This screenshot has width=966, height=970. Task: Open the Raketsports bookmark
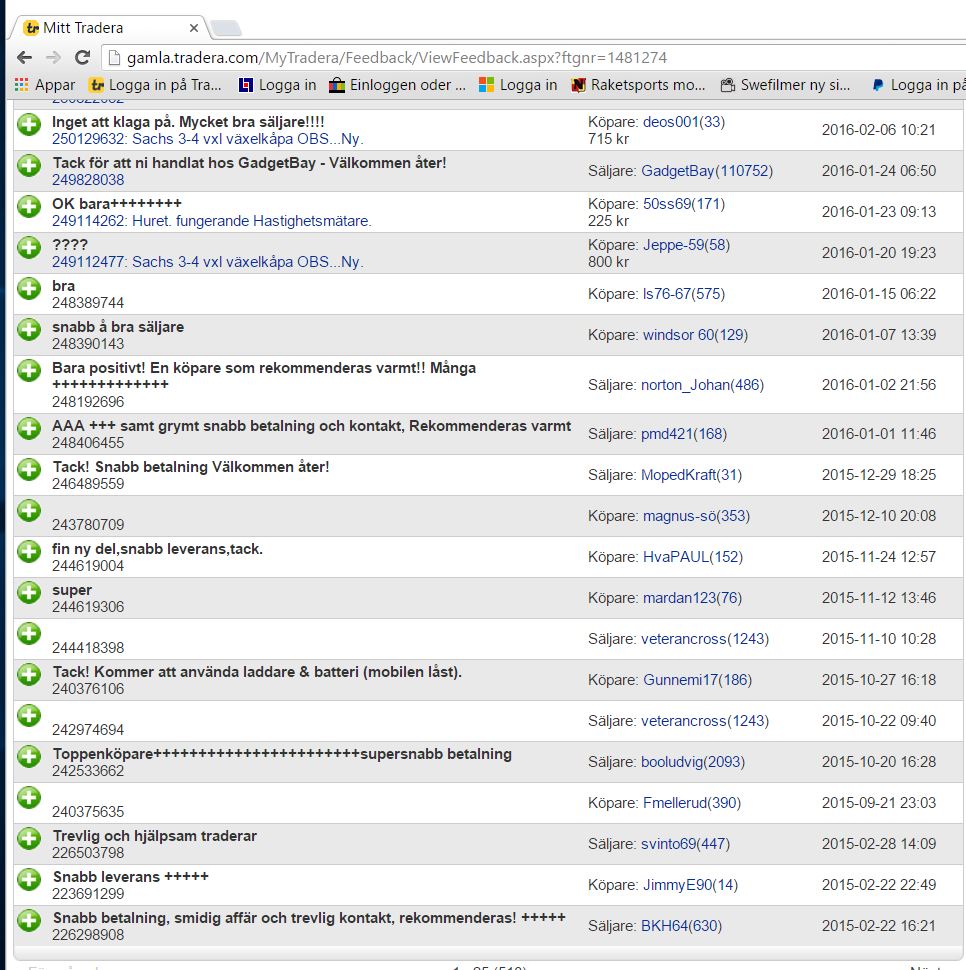638,85
